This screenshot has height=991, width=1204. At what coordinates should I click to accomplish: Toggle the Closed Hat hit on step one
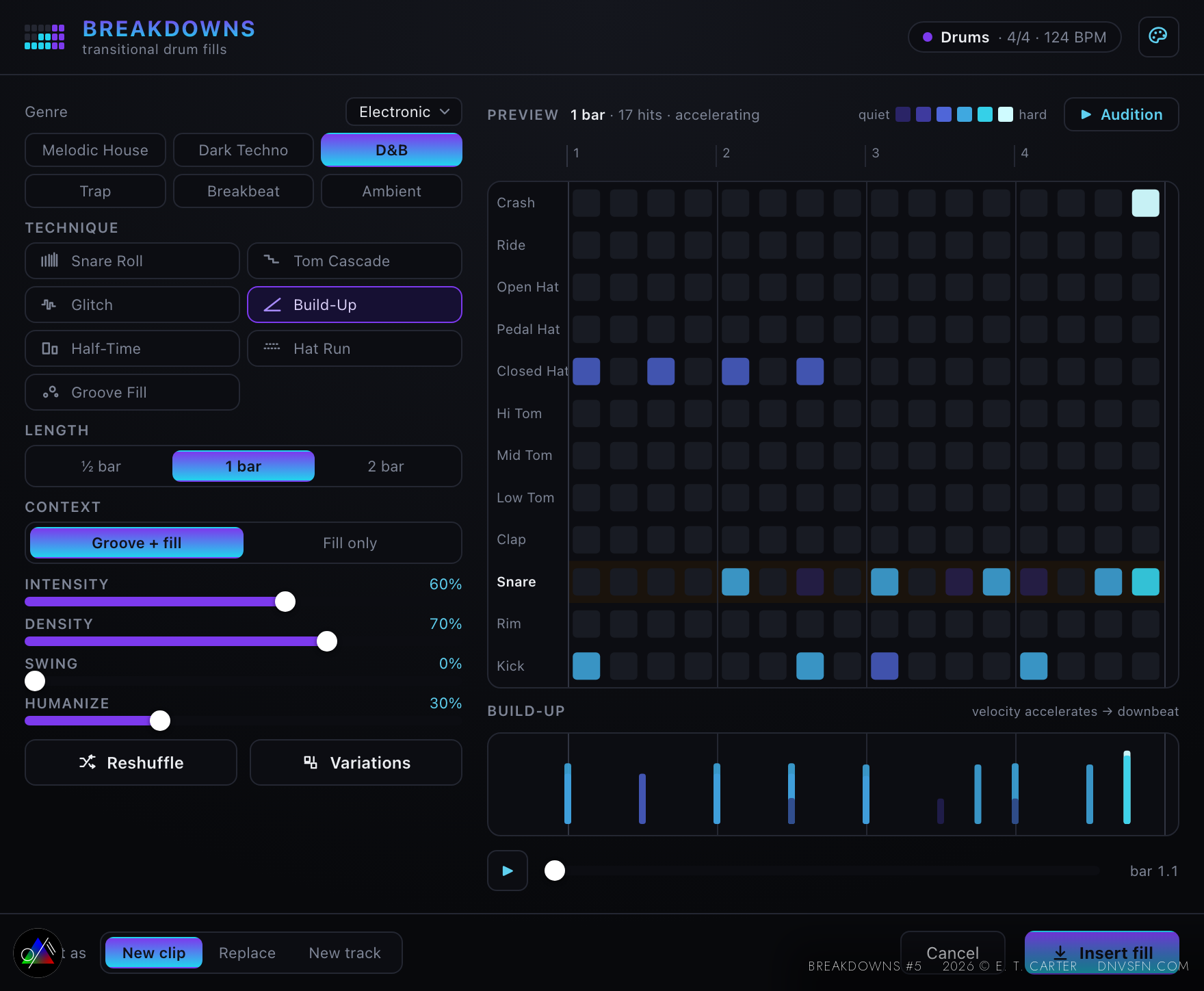pos(586,372)
